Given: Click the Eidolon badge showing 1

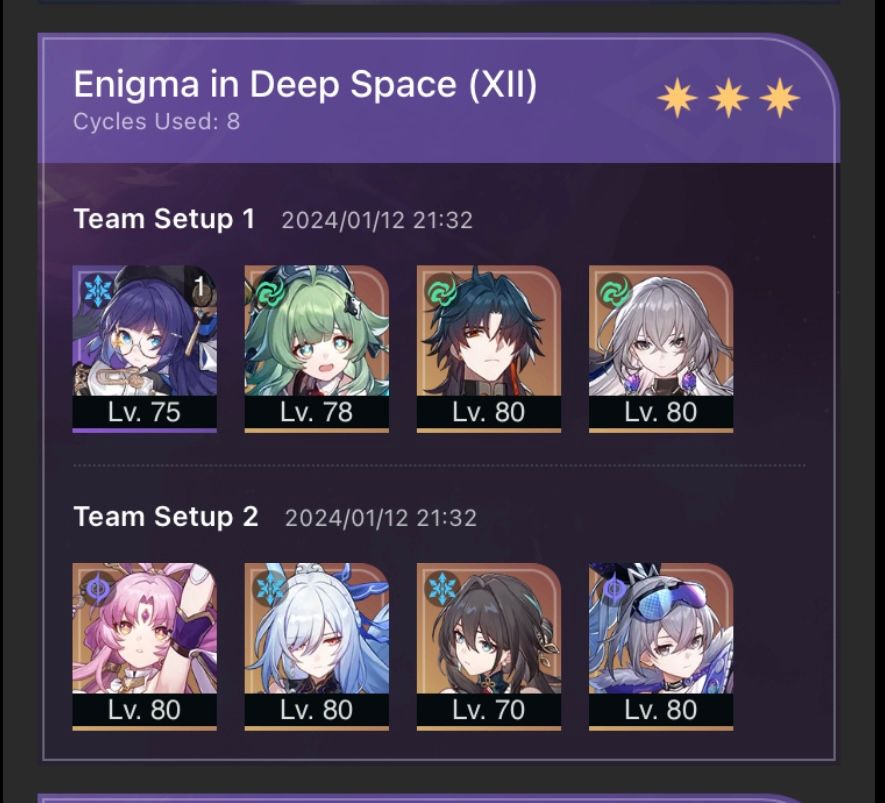Looking at the screenshot, I should 201,287.
